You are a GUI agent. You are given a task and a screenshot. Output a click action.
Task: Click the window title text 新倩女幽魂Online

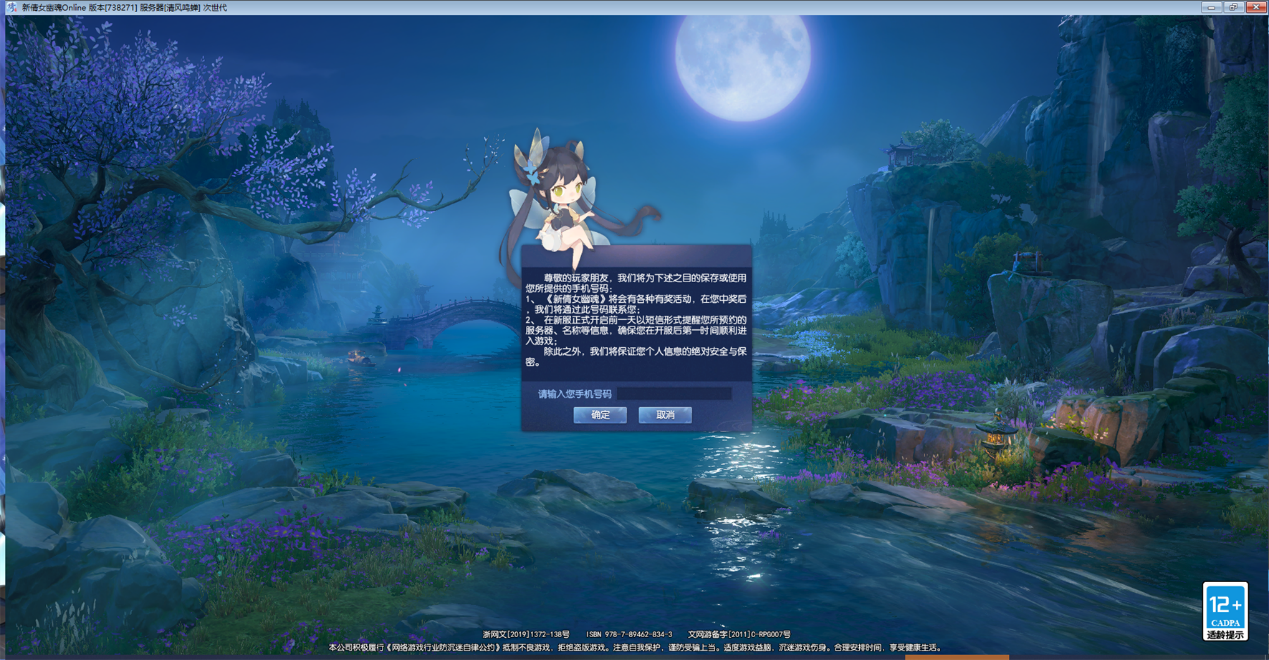click(55, 8)
